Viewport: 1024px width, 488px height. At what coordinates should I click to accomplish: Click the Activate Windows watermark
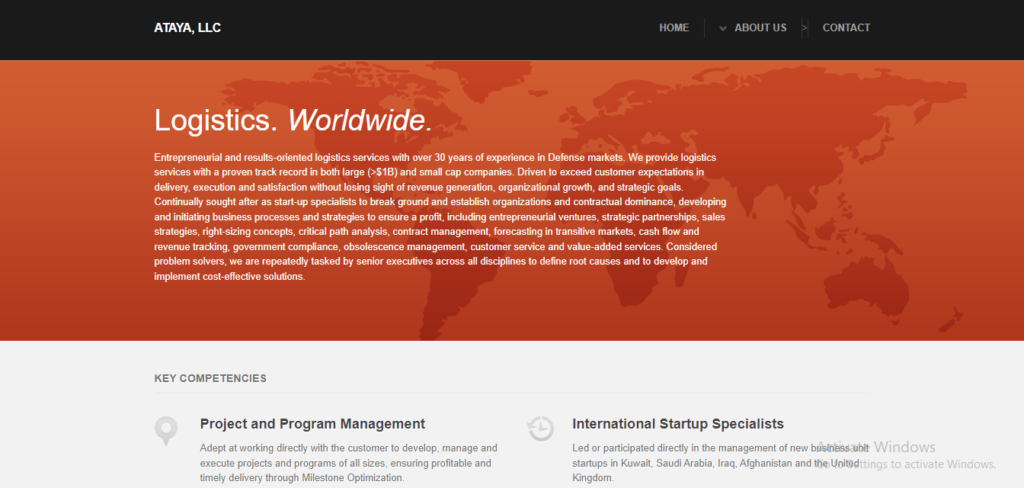[905, 455]
